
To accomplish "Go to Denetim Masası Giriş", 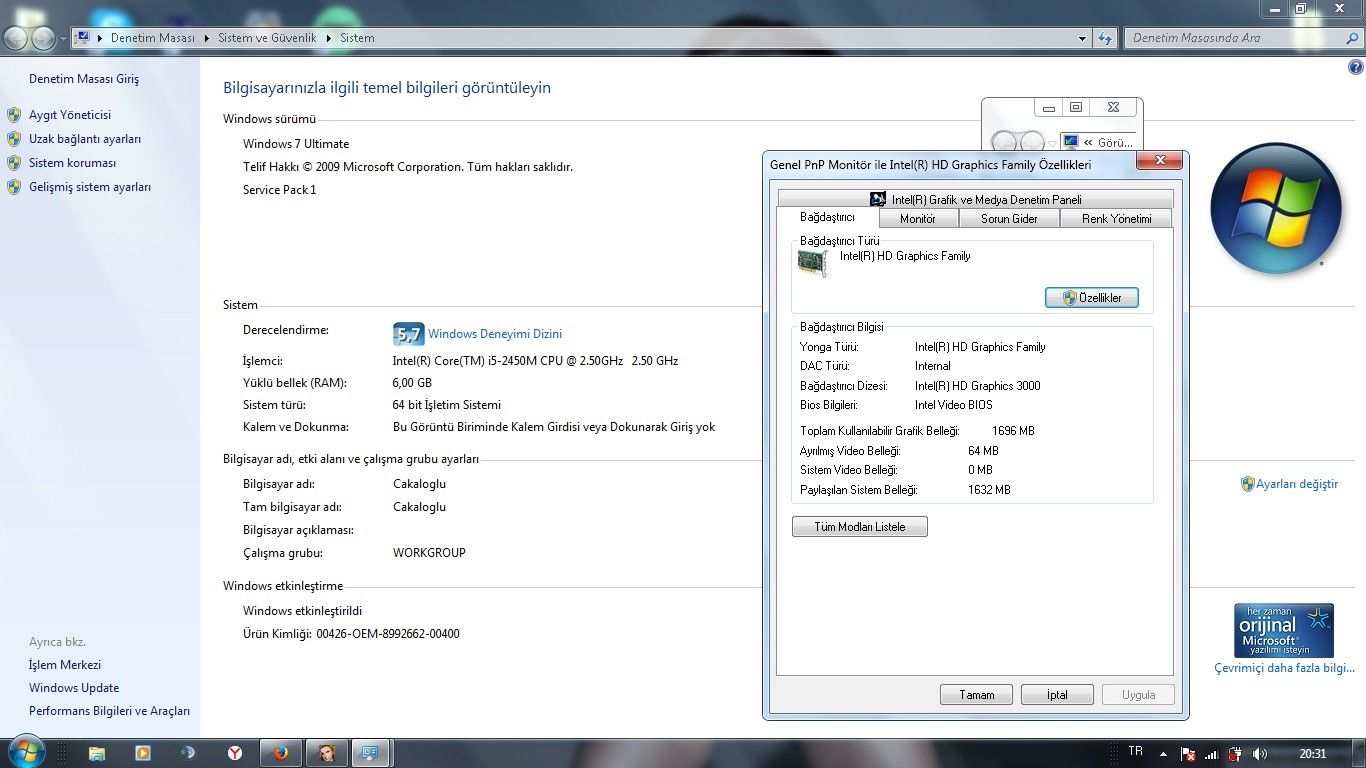I will point(84,79).
